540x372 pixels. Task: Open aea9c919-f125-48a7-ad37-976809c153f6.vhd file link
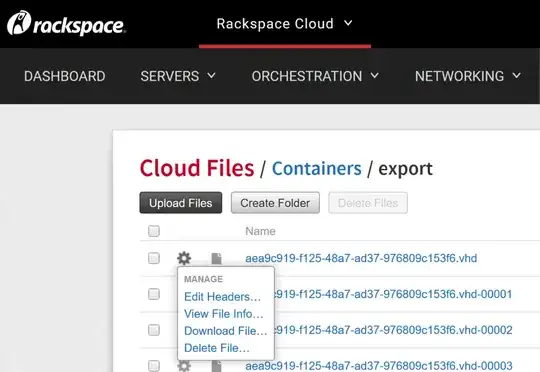pos(361,258)
